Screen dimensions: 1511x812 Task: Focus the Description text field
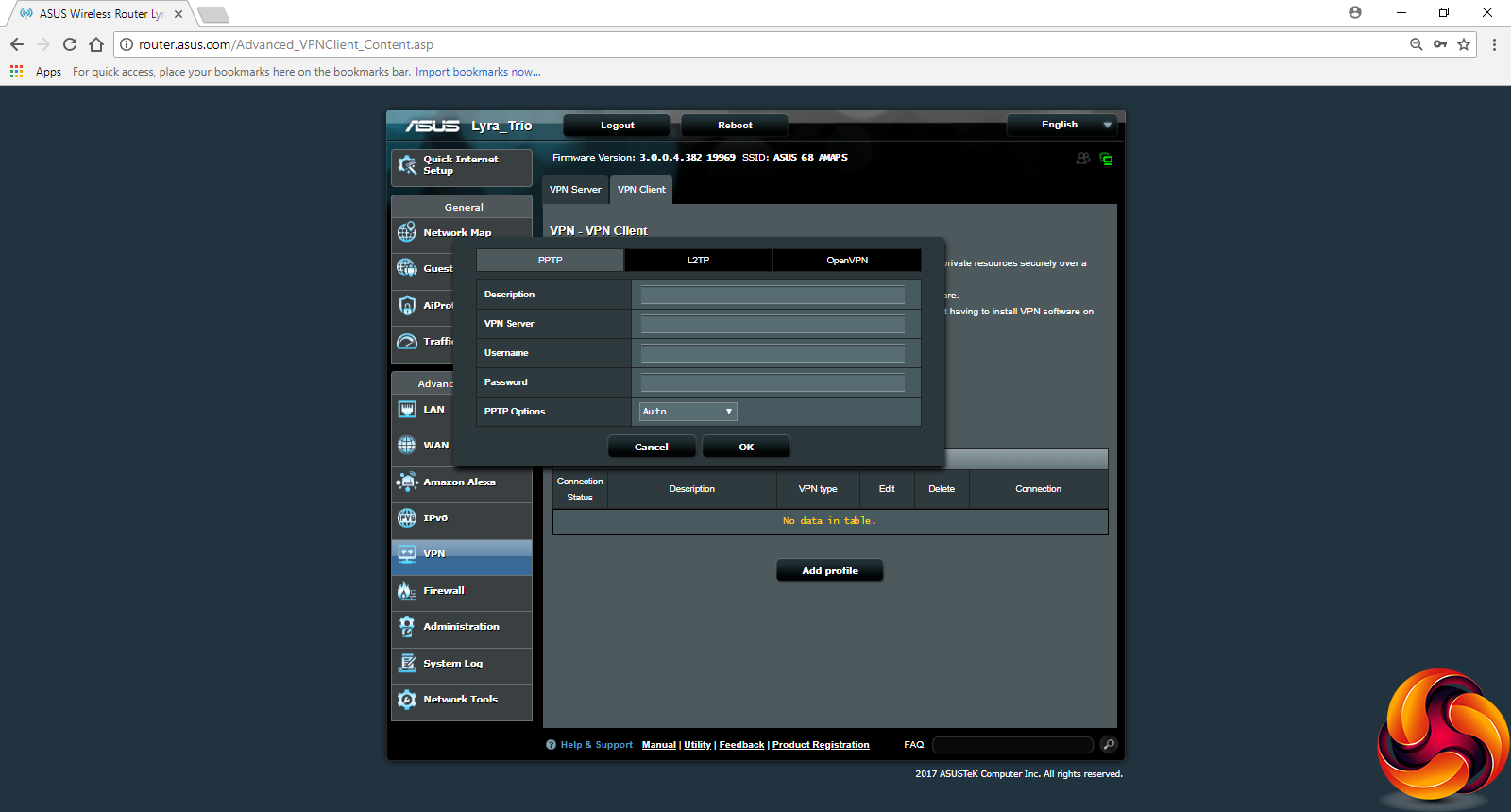[772, 296]
